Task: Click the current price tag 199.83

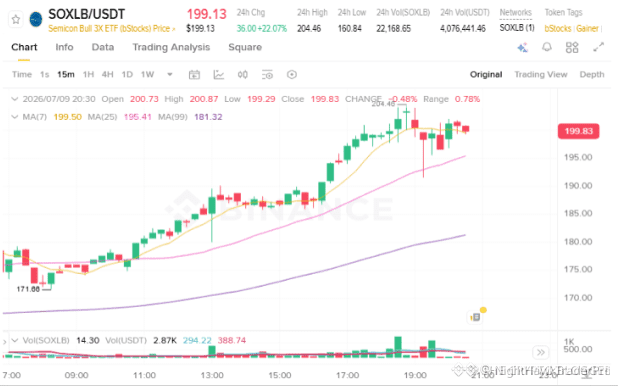Action: point(578,131)
